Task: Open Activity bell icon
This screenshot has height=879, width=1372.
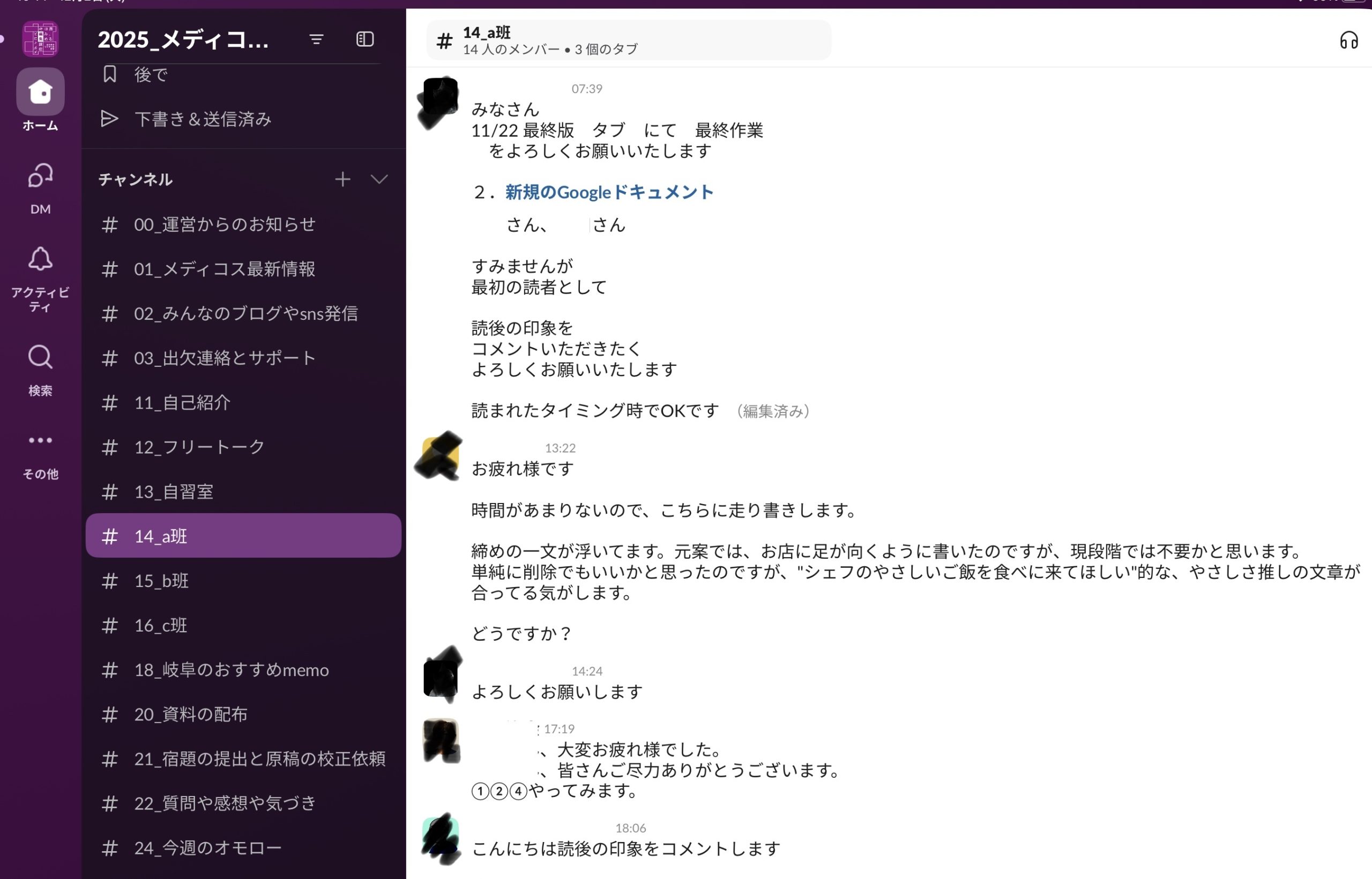Action: (x=40, y=260)
